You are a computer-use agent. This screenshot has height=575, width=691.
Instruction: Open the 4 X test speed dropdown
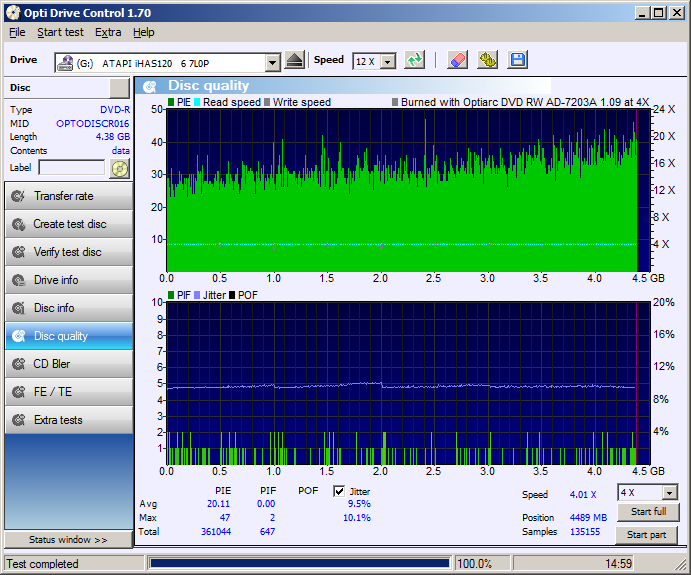point(669,492)
